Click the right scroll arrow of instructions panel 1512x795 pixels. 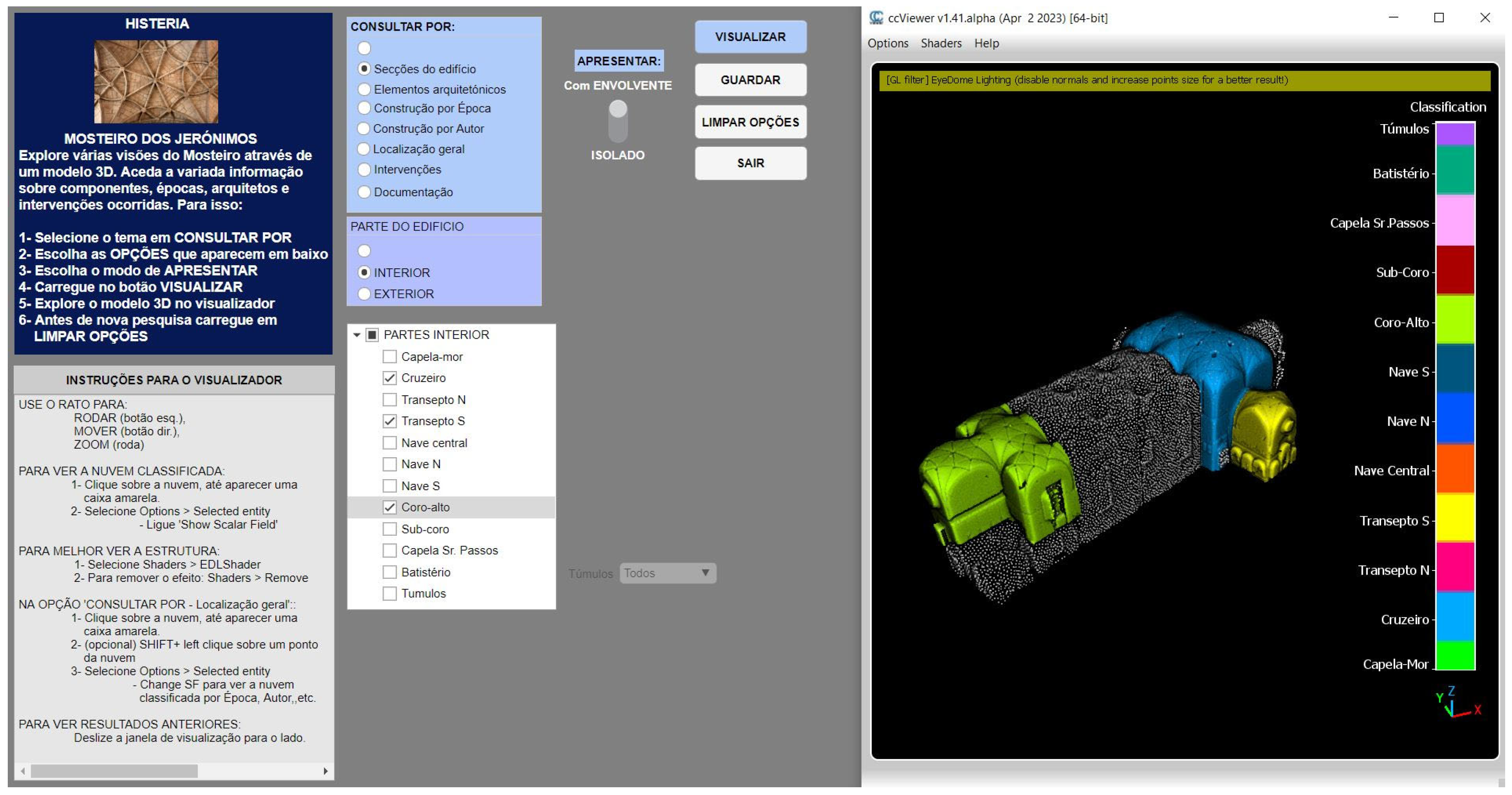tap(326, 771)
